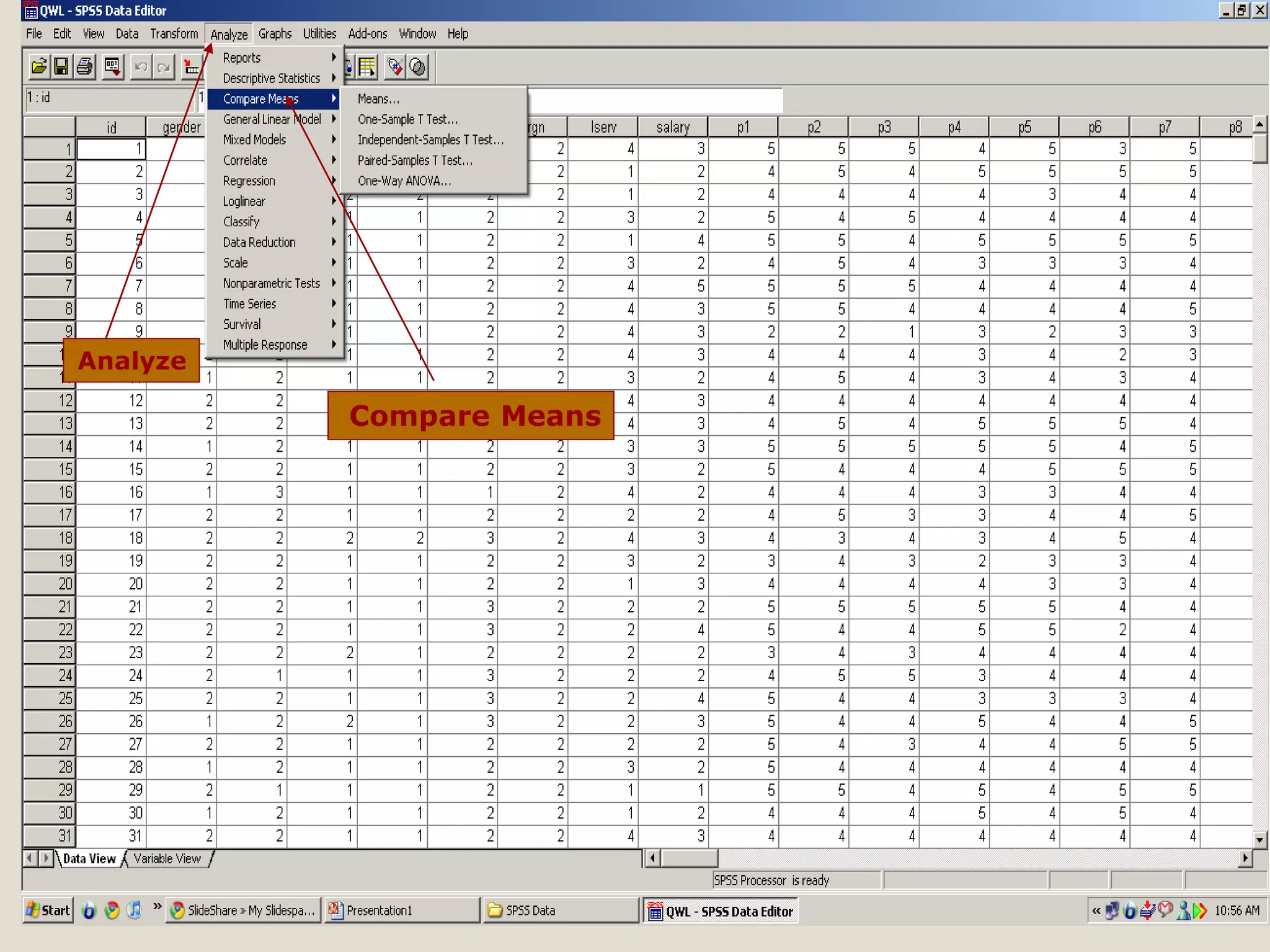This screenshot has width=1270, height=952.
Task: Expand the Scale submenu
Action: 274,263
